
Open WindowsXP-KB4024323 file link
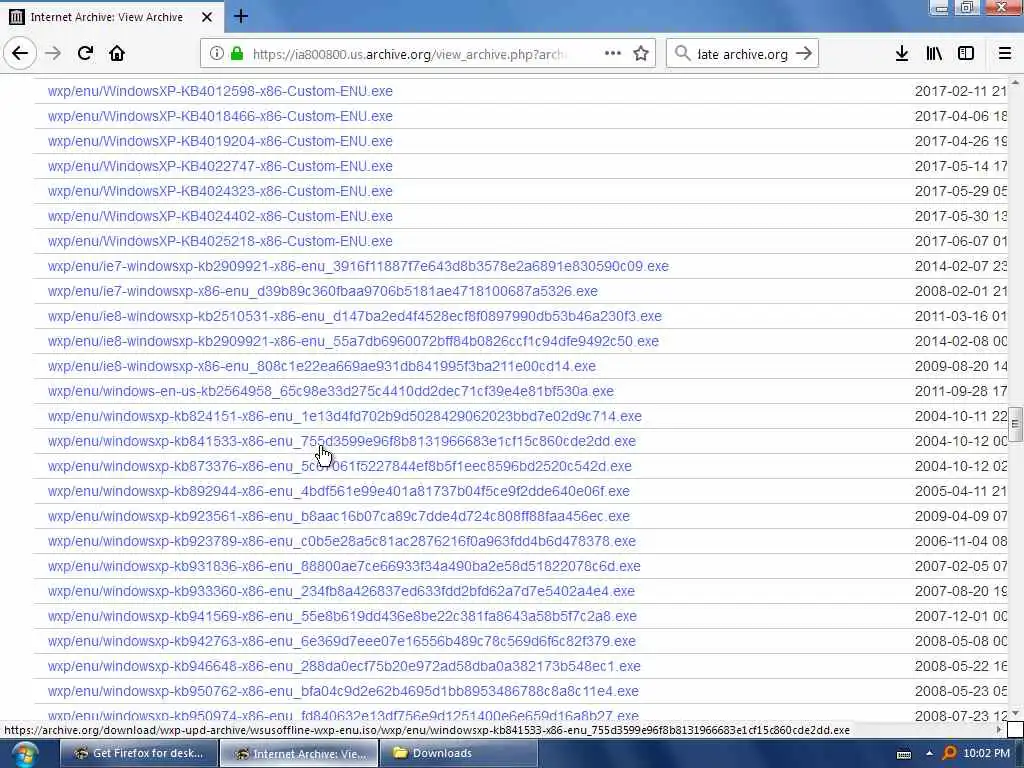[220, 191]
